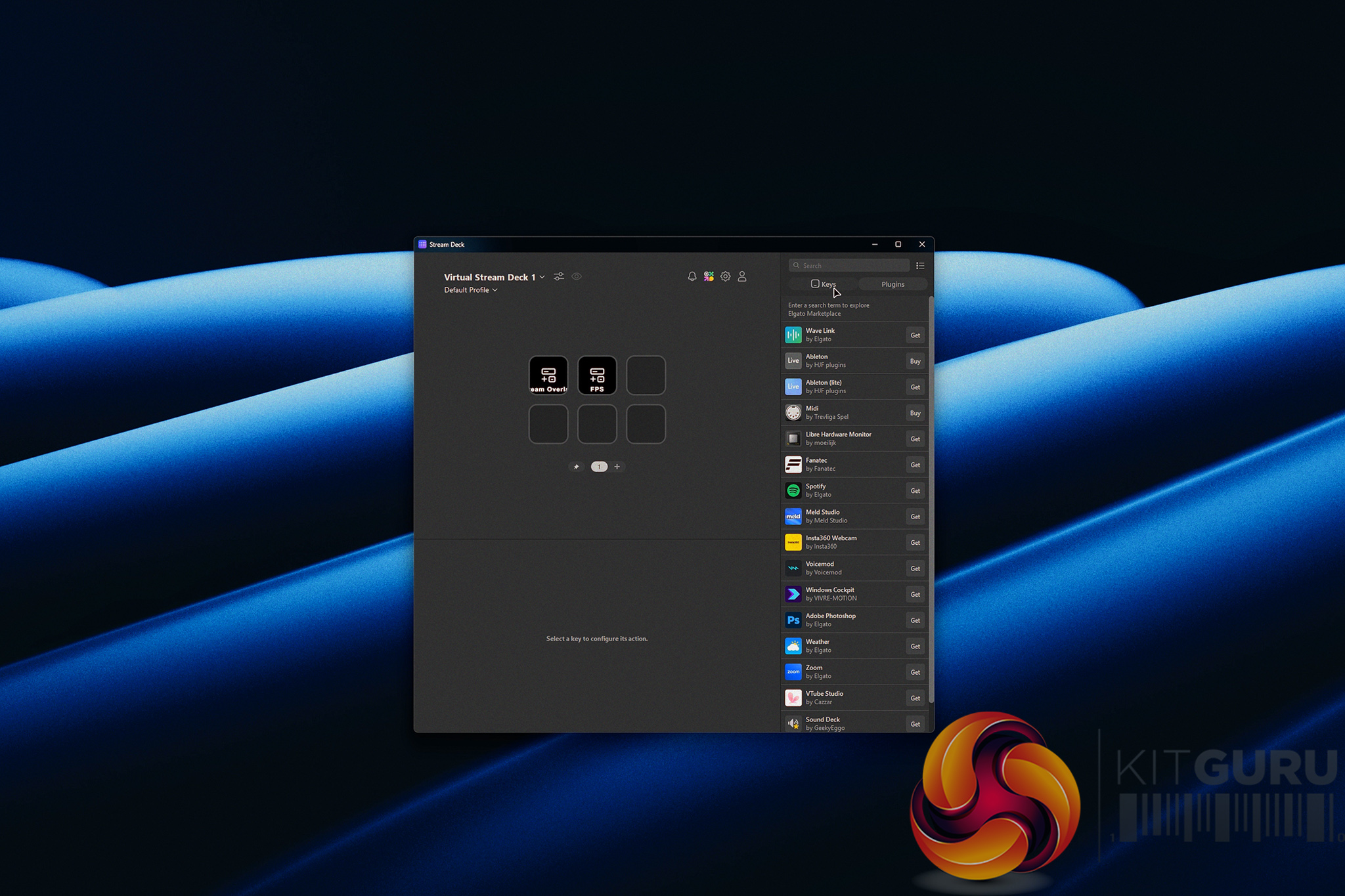Screen dimensions: 1345x896
Task: Toggle the eye visibility icon
Action: [577, 276]
